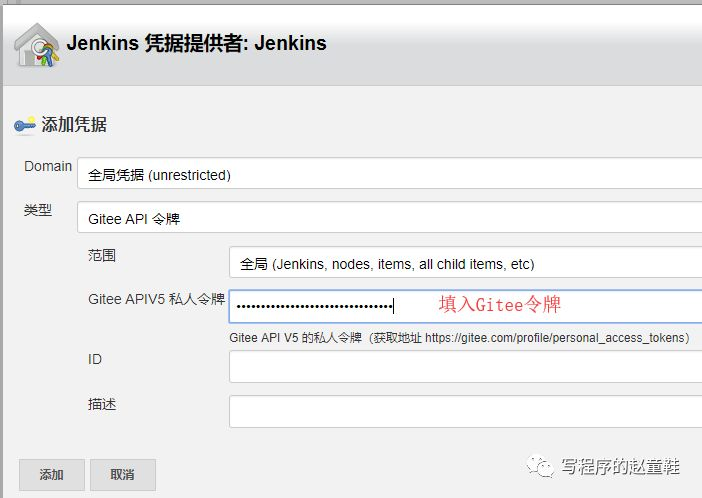Open the 类型 dropdown showing Gitee API 令牌

390,217
